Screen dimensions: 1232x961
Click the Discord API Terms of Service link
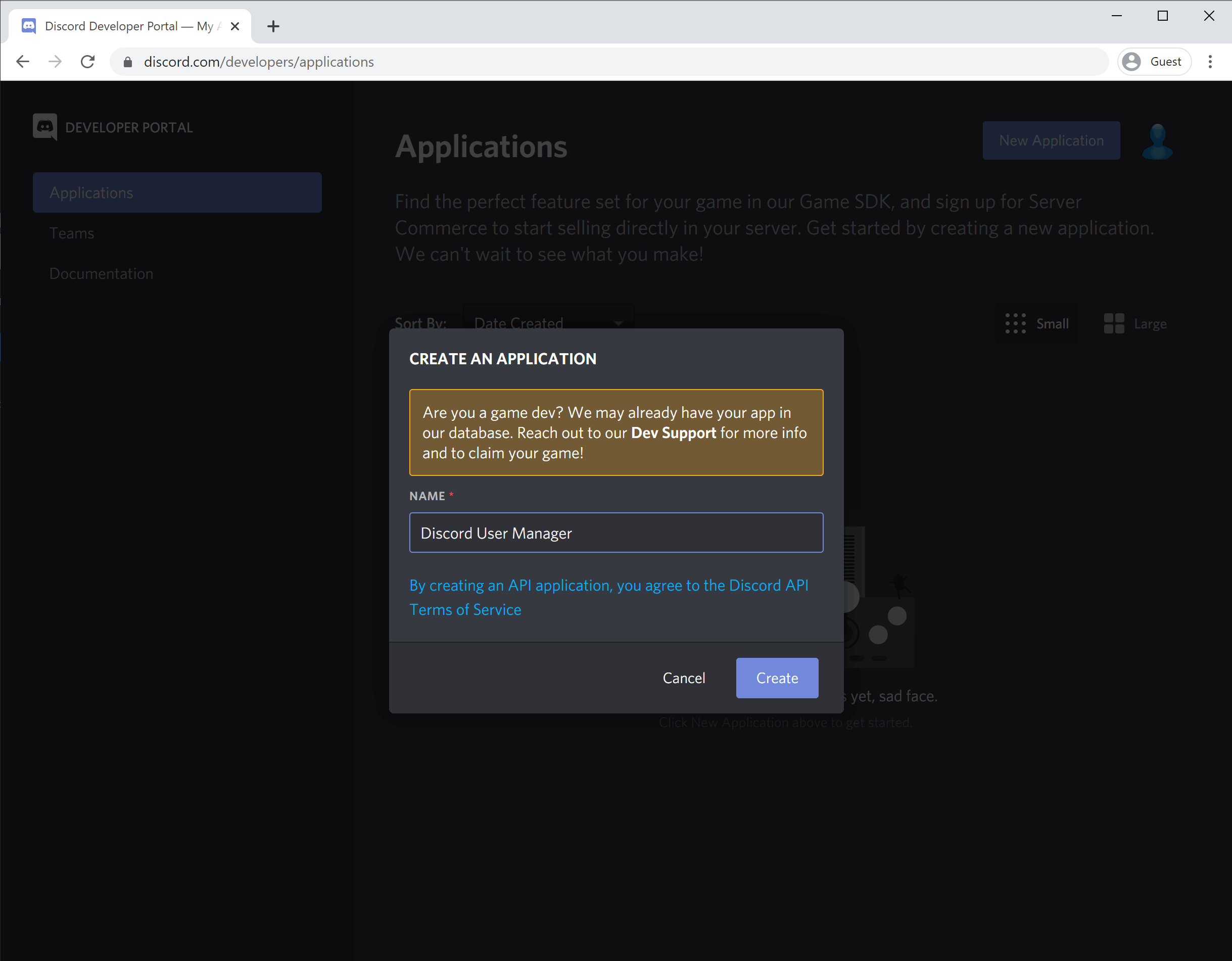pyautogui.click(x=465, y=609)
